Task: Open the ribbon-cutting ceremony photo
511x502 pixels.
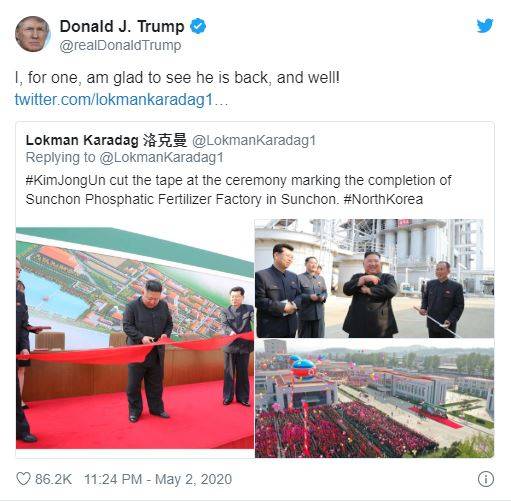Action: coord(135,338)
